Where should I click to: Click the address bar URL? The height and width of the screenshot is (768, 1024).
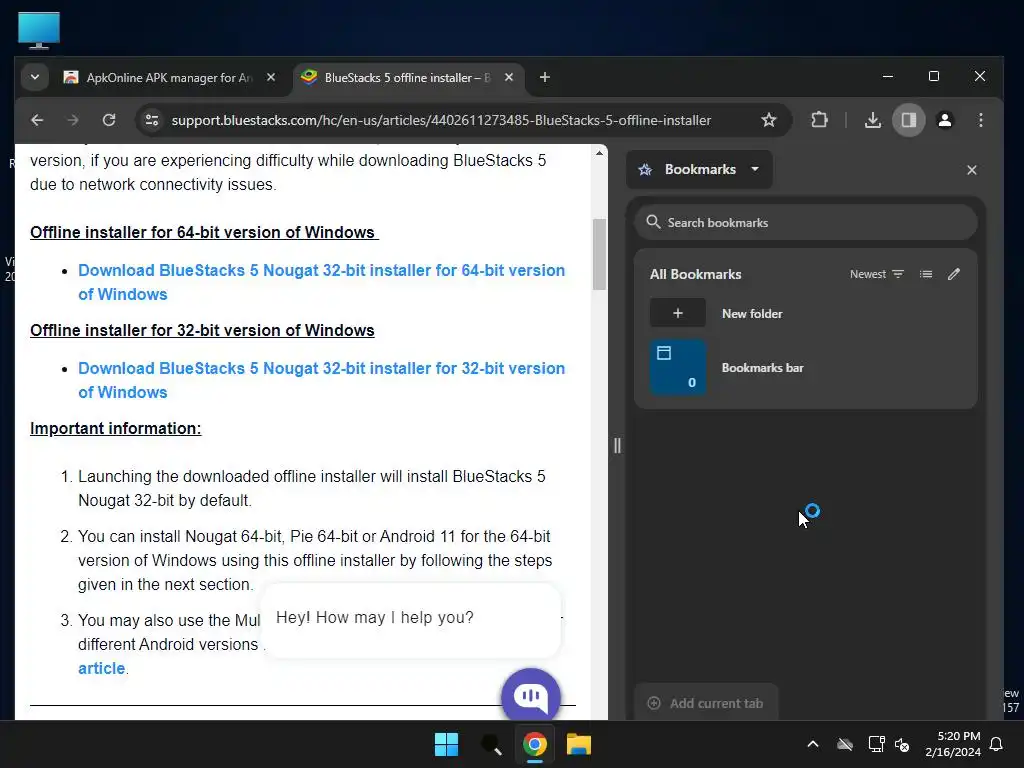[441, 120]
